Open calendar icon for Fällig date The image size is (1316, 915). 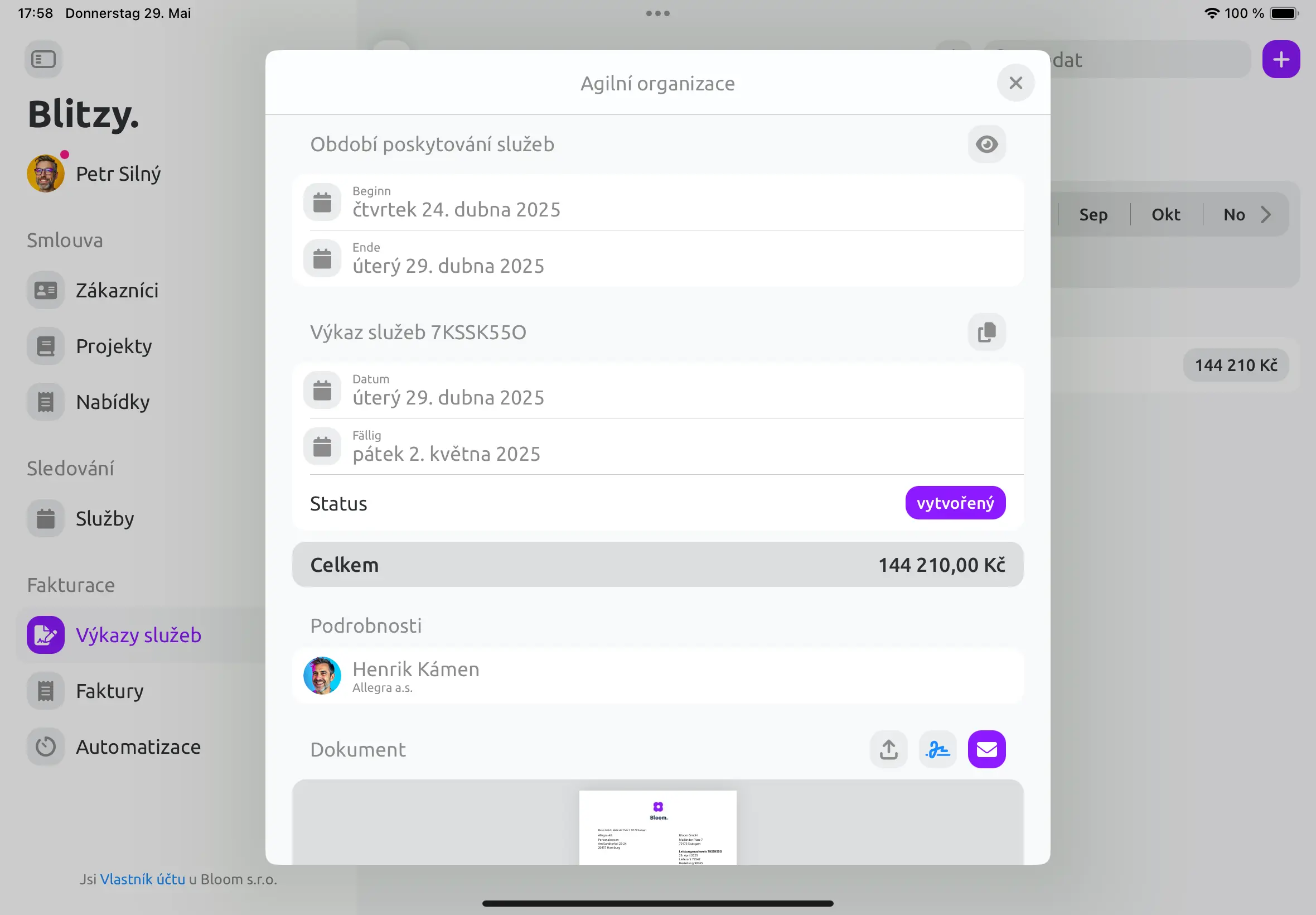(x=322, y=446)
